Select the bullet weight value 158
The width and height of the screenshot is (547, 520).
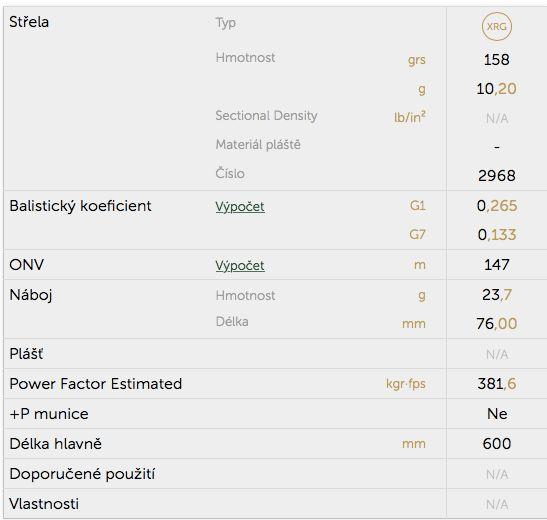[x=497, y=60]
